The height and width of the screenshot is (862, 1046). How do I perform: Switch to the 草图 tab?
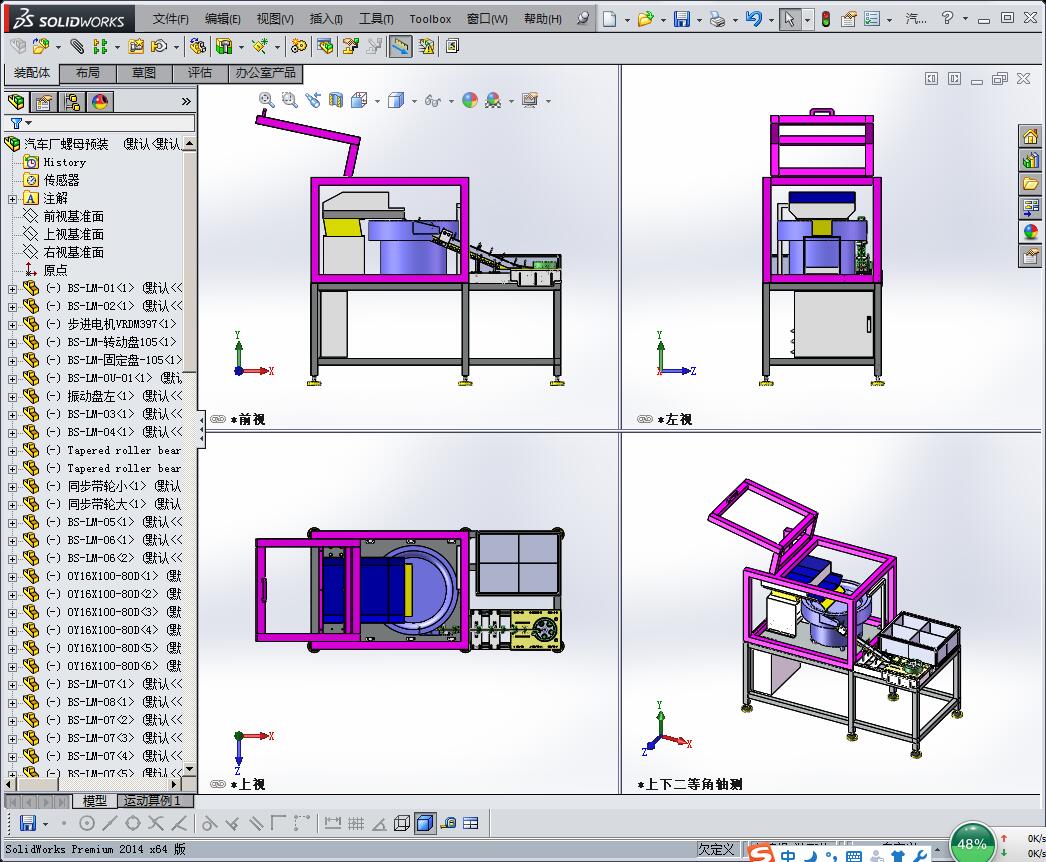coord(144,73)
